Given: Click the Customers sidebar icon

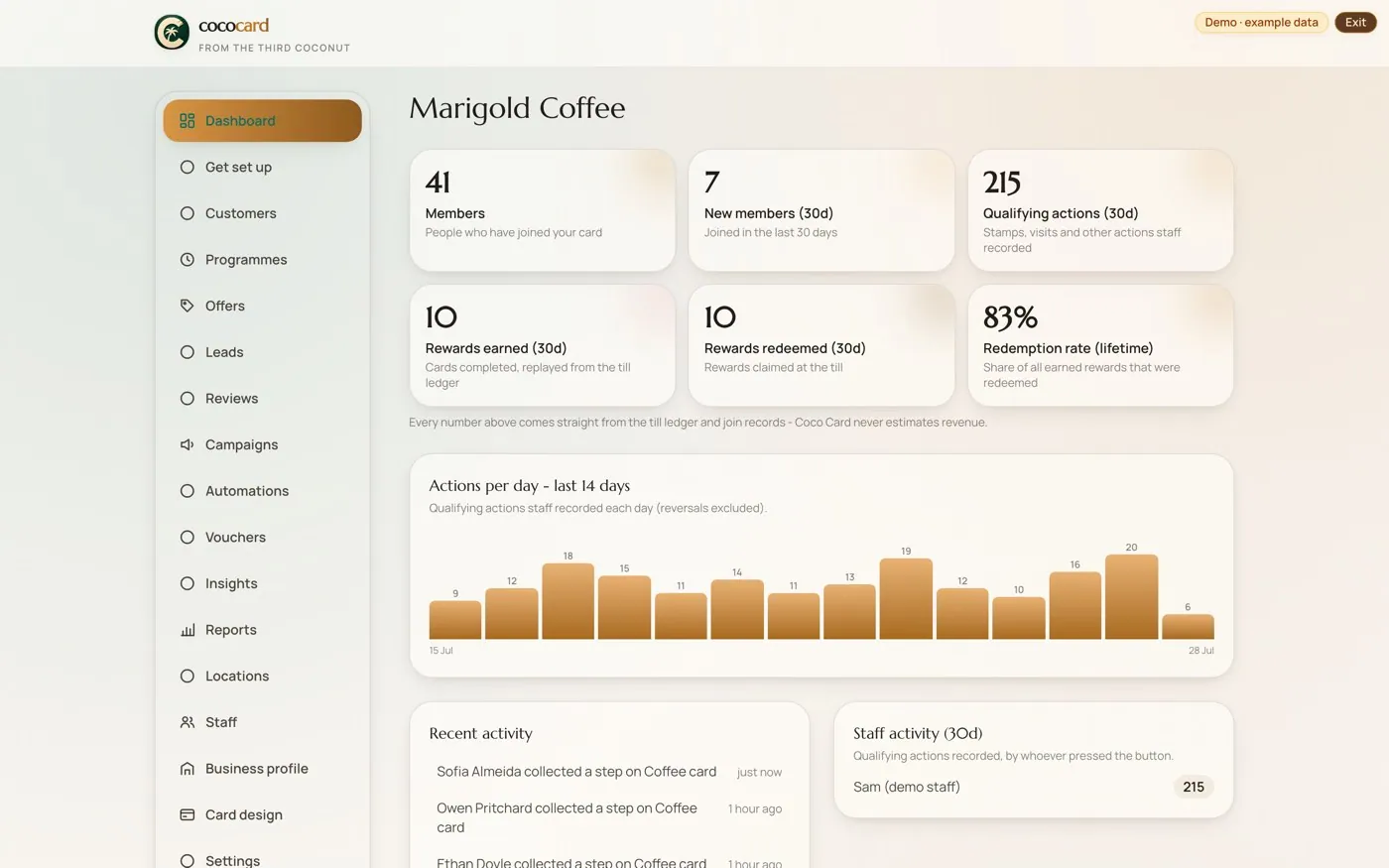Looking at the screenshot, I should (187, 213).
